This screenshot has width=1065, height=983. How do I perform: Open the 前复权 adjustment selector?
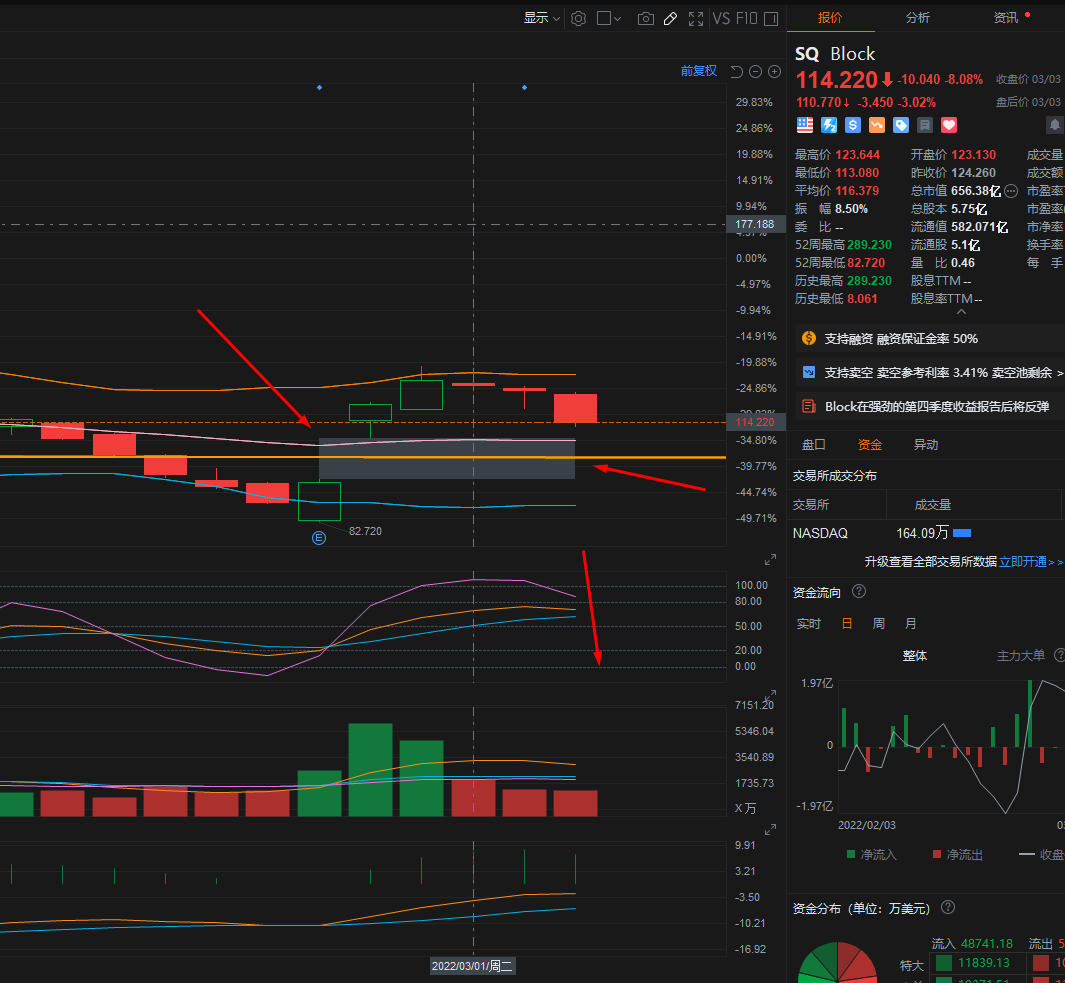[x=698, y=71]
